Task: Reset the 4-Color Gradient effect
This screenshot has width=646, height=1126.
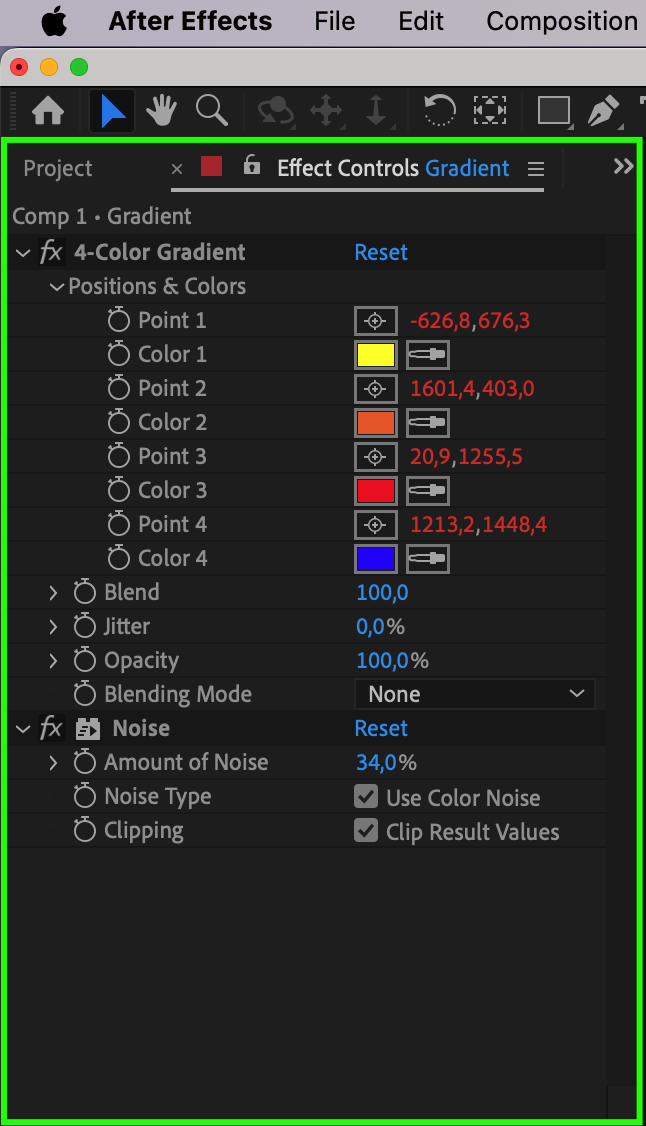Action: (381, 252)
